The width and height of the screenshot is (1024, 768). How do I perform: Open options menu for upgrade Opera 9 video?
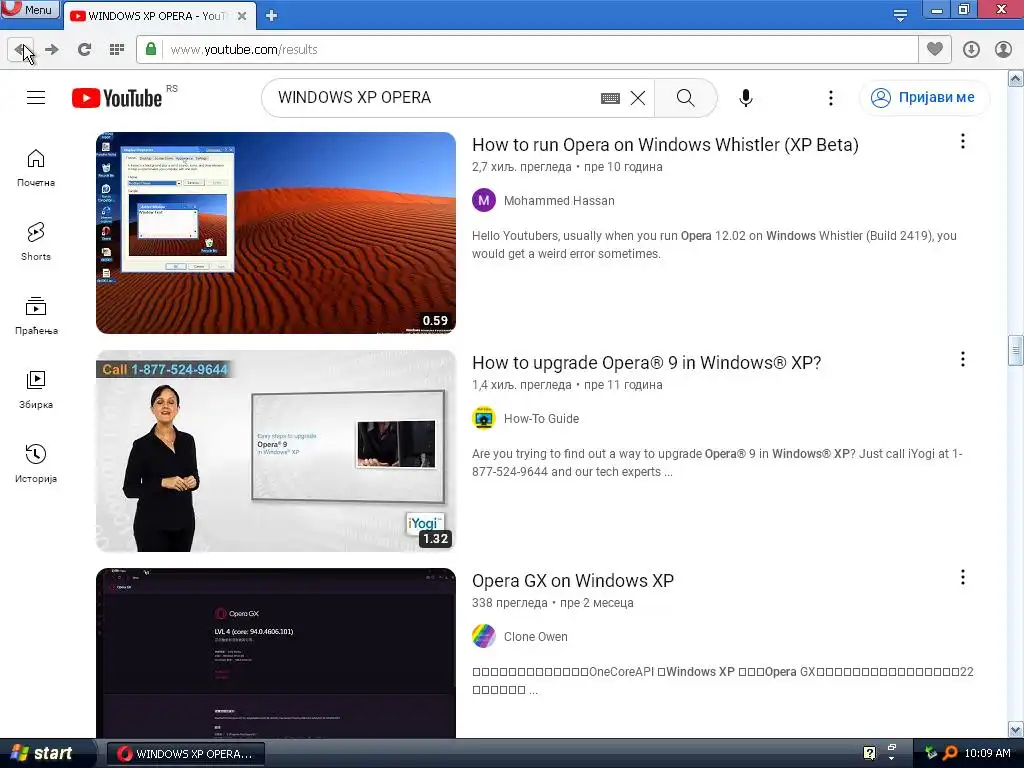[963, 359]
